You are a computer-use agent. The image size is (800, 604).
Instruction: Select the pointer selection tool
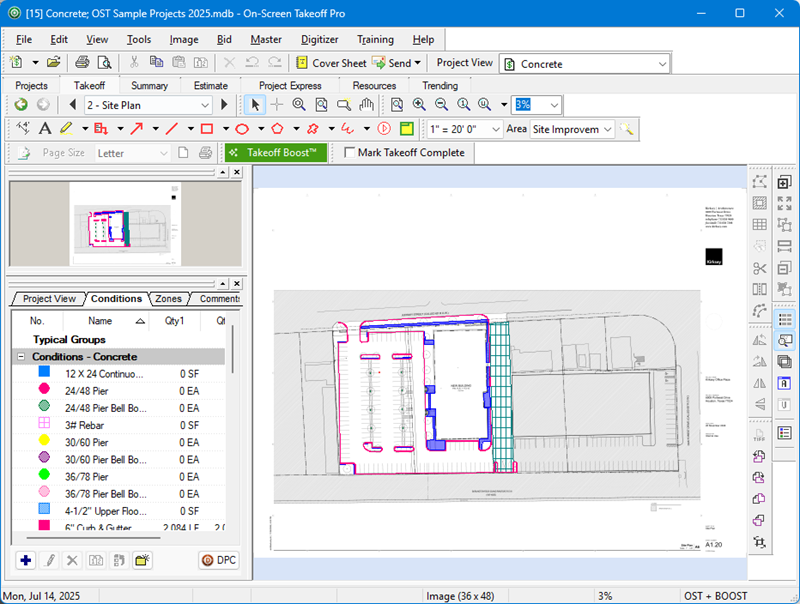255,105
